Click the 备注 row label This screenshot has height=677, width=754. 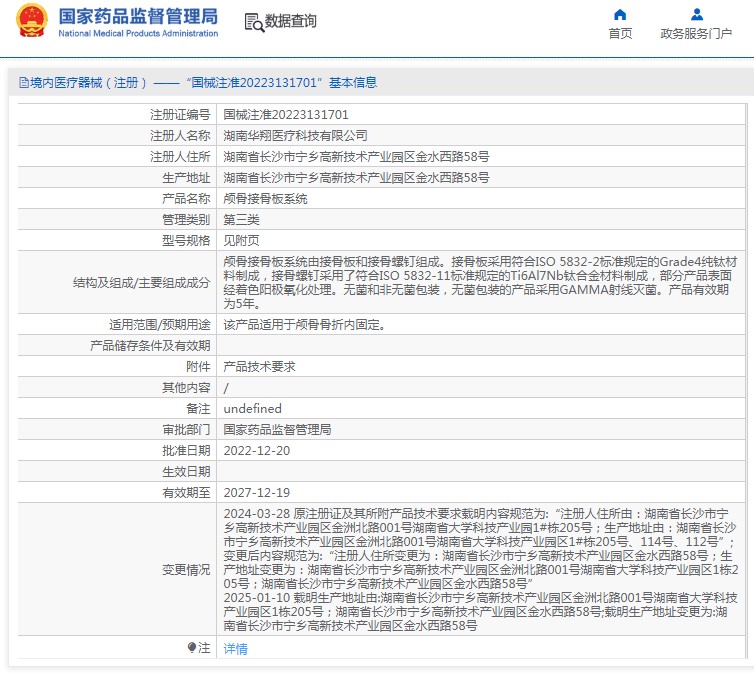click(x=198, y=409)
